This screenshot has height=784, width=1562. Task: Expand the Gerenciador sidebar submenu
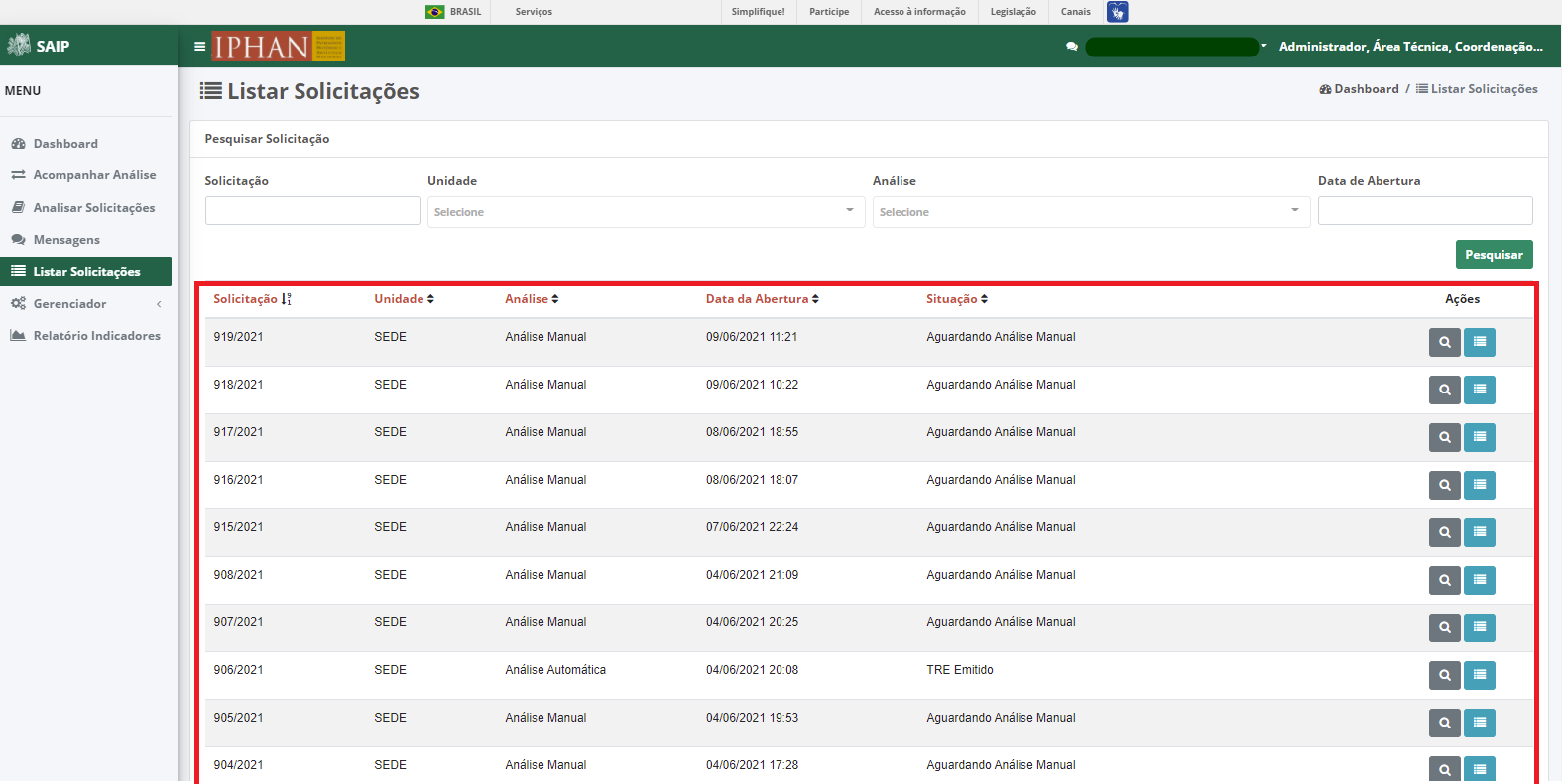pyautogui.click(x=86, y=304)
